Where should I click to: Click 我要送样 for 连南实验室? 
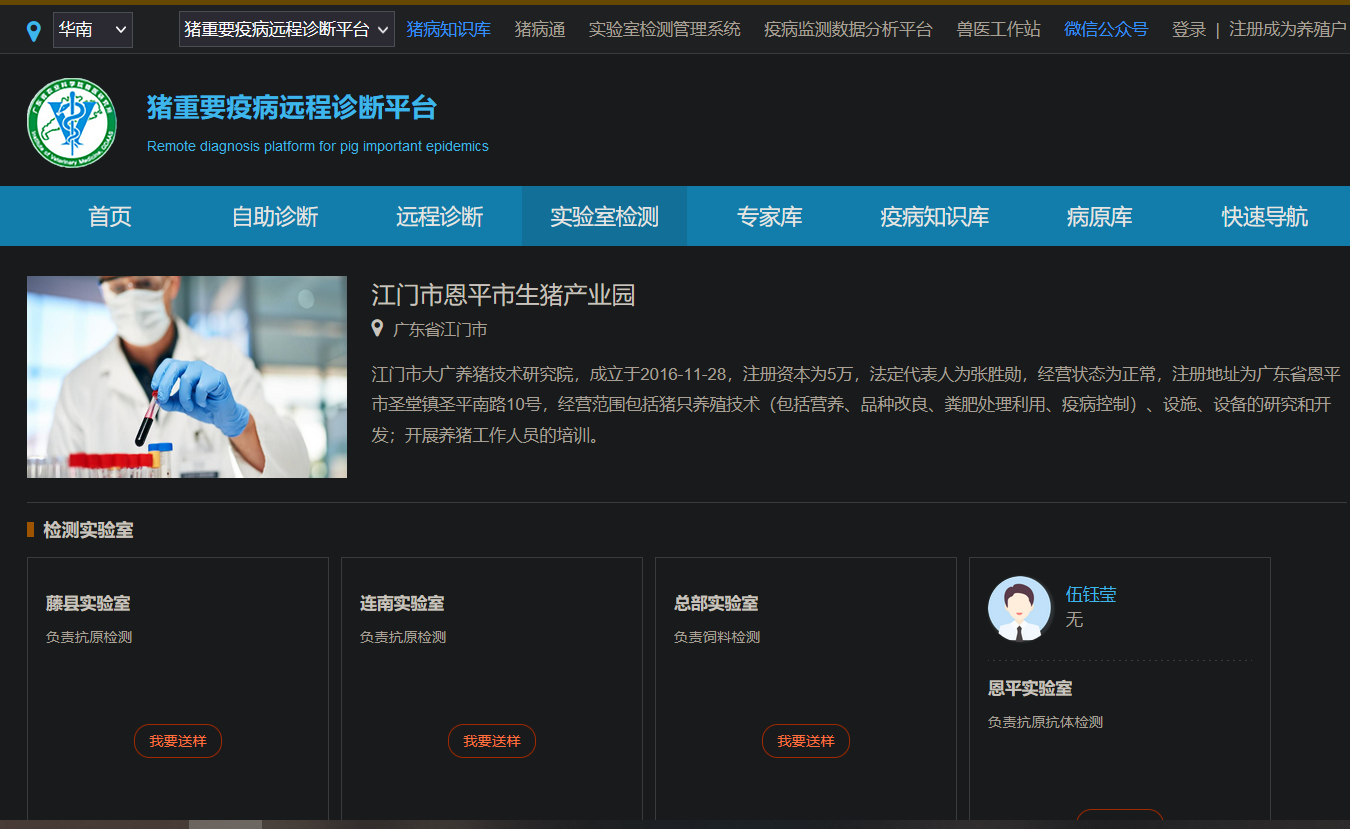click(x=492, y=741)
